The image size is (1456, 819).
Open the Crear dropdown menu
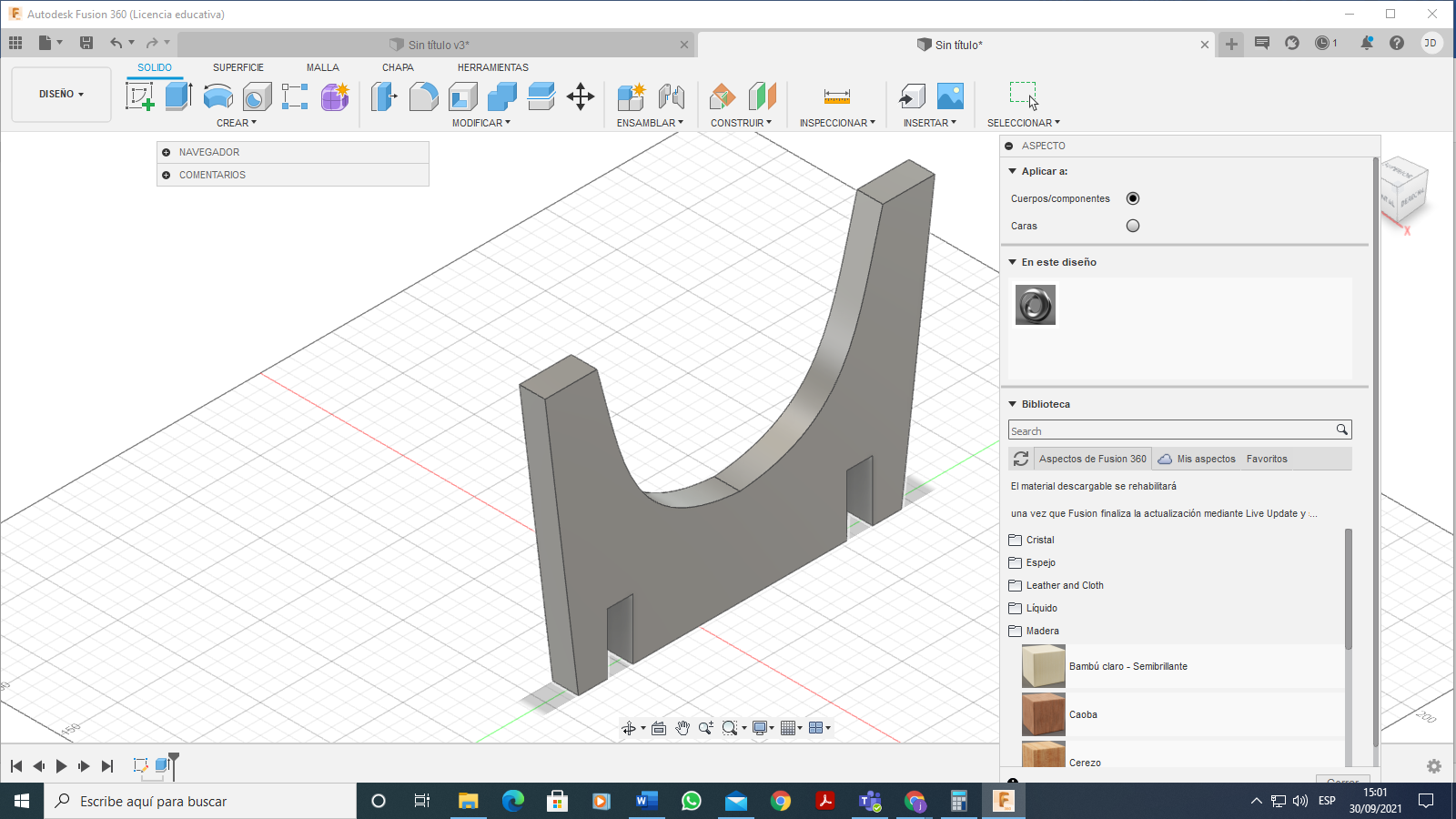pyautogui.click(x=237, y=123)
